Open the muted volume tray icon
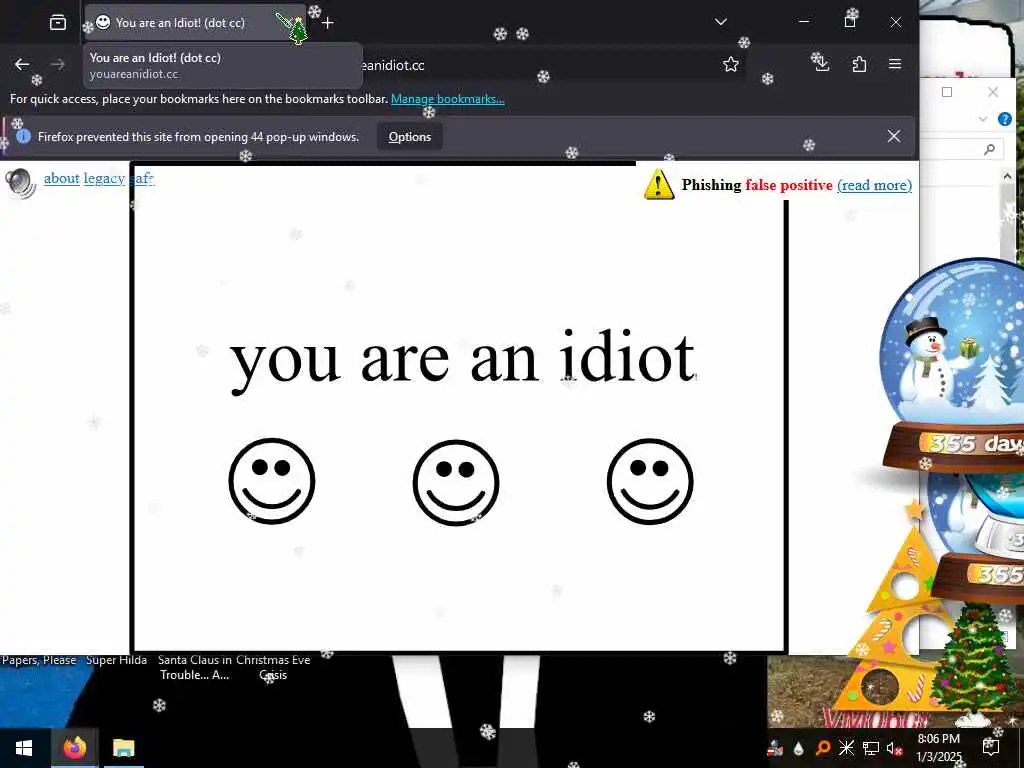Viewport: 1024px width, 768px height. tap(893, 748)
